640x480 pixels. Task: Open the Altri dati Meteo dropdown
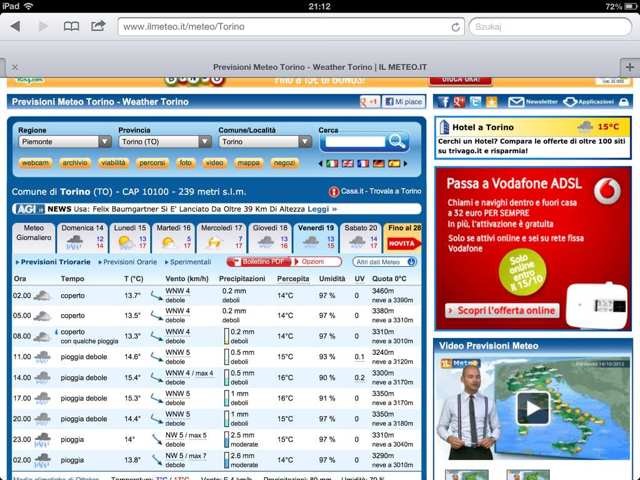pos(384,262)
